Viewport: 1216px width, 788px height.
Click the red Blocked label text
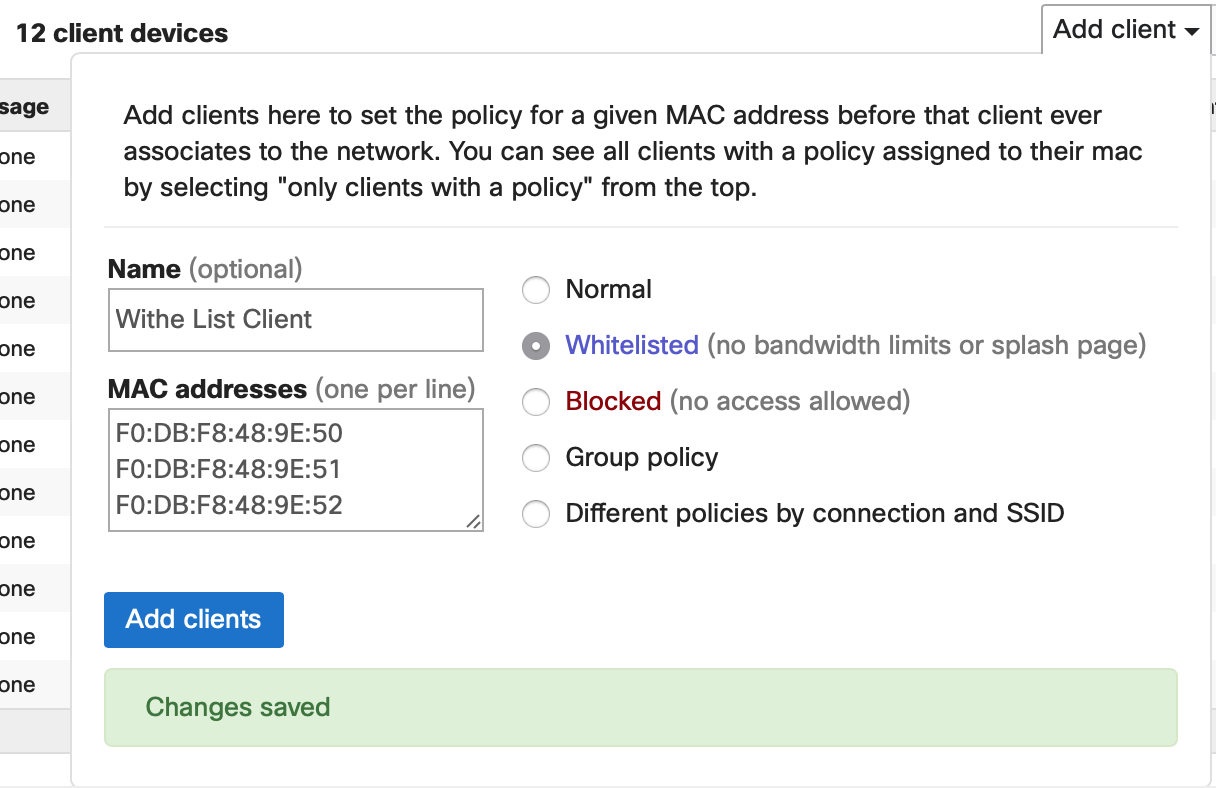(613, 401)
